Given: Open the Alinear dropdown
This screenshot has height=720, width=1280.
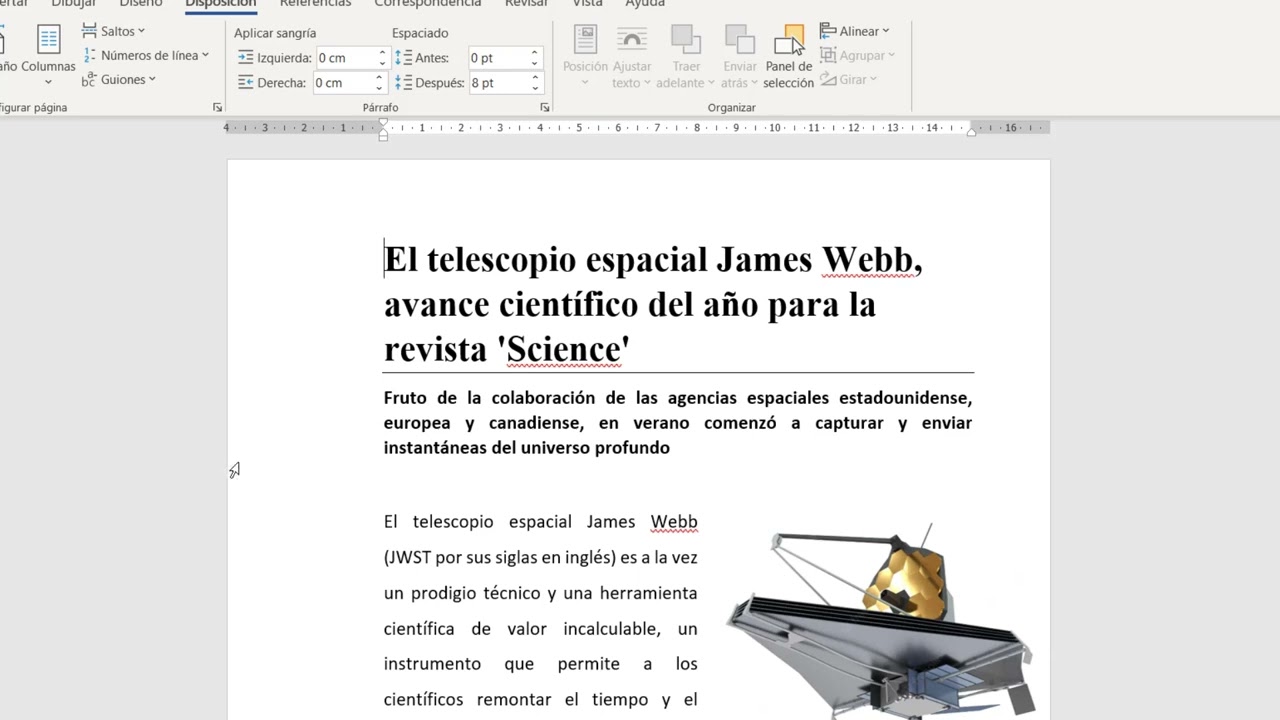Looking at the screenshot, I should [855, 31].
